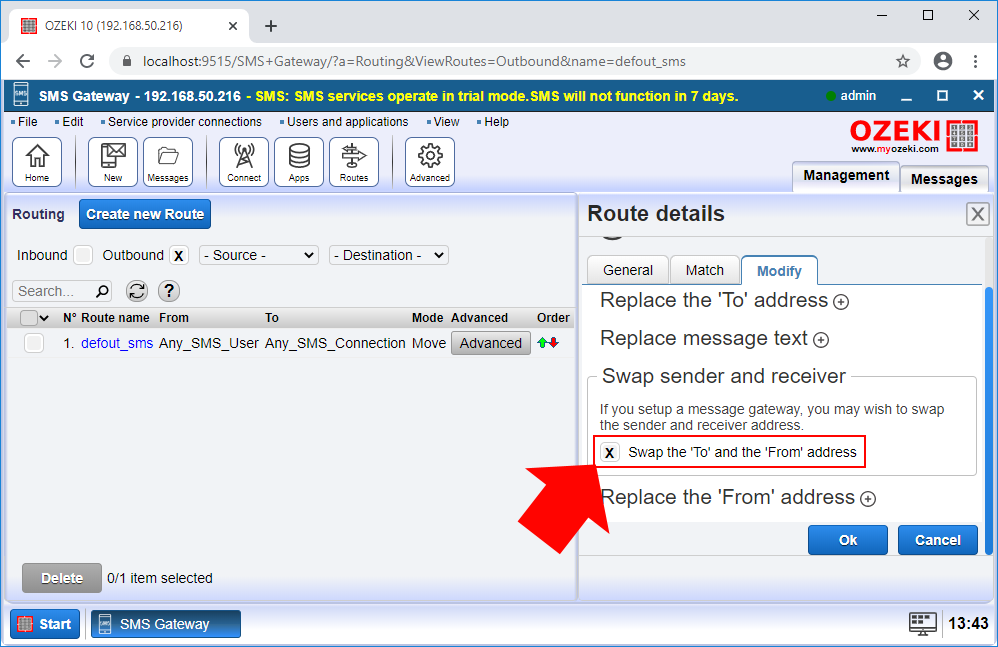Click the Route name column header

115,317
